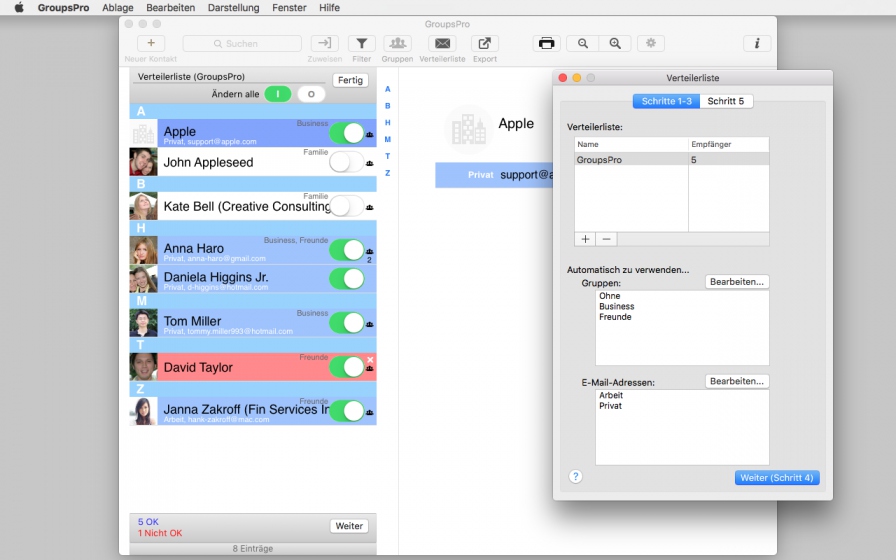This screenshot has width=896, height=560.
Task: Click the help question mark button
Action: click(575, 477)
